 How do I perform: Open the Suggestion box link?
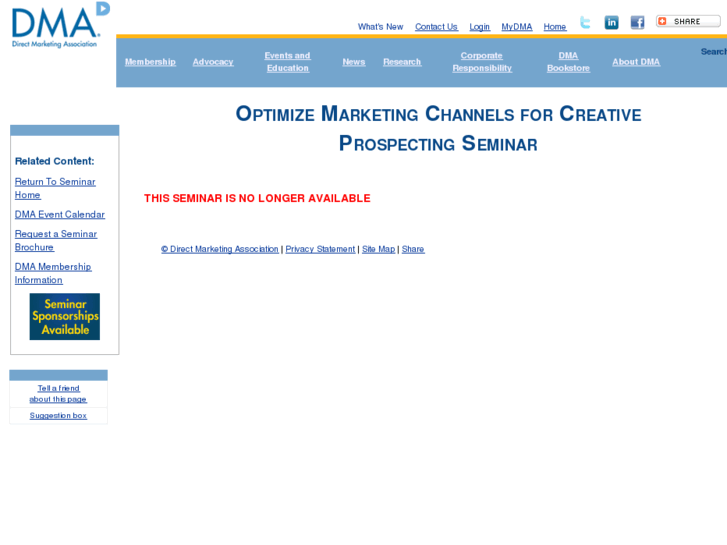[x=58, y=415]
